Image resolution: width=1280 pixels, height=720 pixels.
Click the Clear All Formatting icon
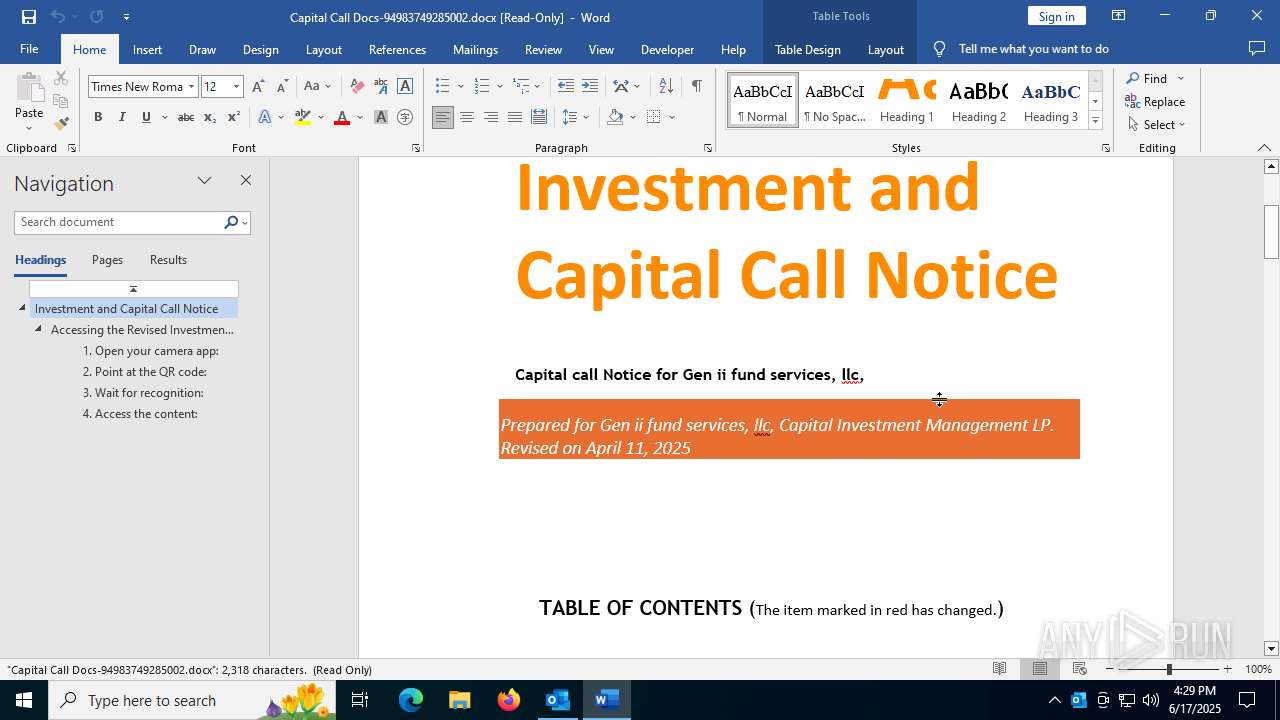coord(357,86)
